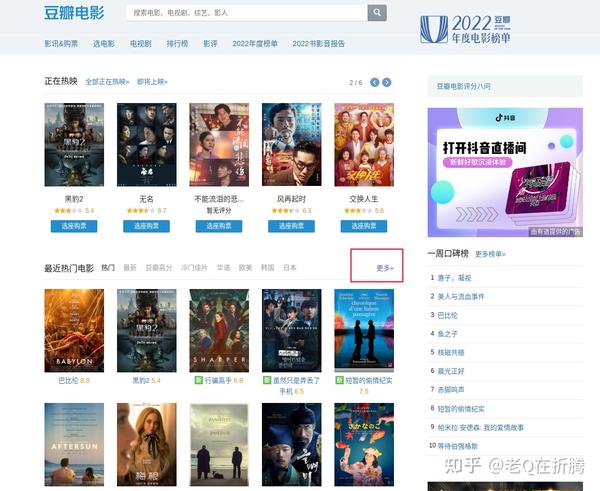Screen dimensions: 600x491
Task: Click 选座购票 button under 无名
Action: pyautogui.click(x=147, y=226)
